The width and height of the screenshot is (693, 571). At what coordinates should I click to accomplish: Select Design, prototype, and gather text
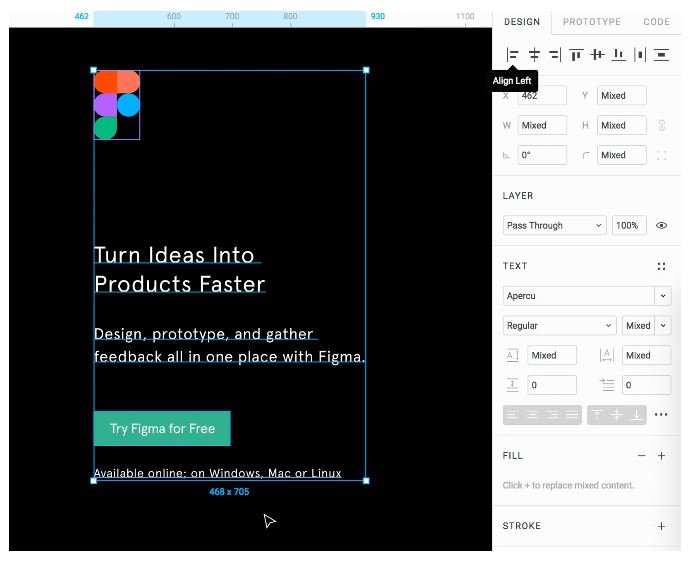[229, 345]
